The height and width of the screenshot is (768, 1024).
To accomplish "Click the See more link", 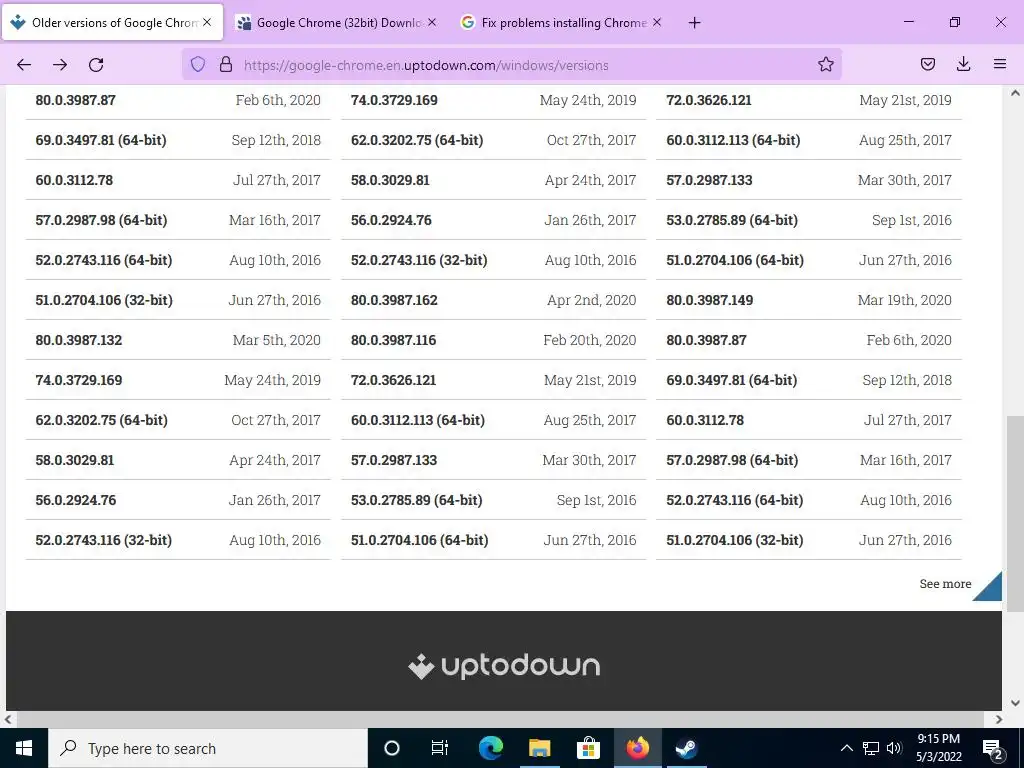I will (x=945, y=584).
